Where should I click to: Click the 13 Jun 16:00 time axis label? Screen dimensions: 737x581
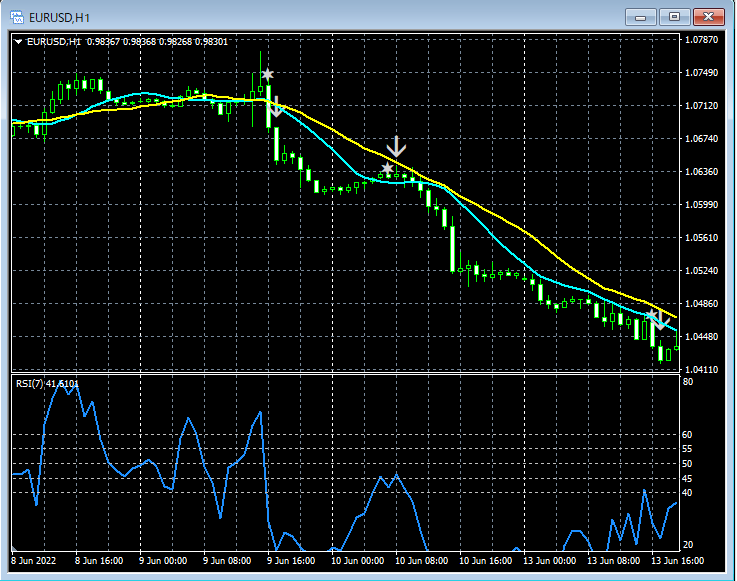[x=677, y=560]
